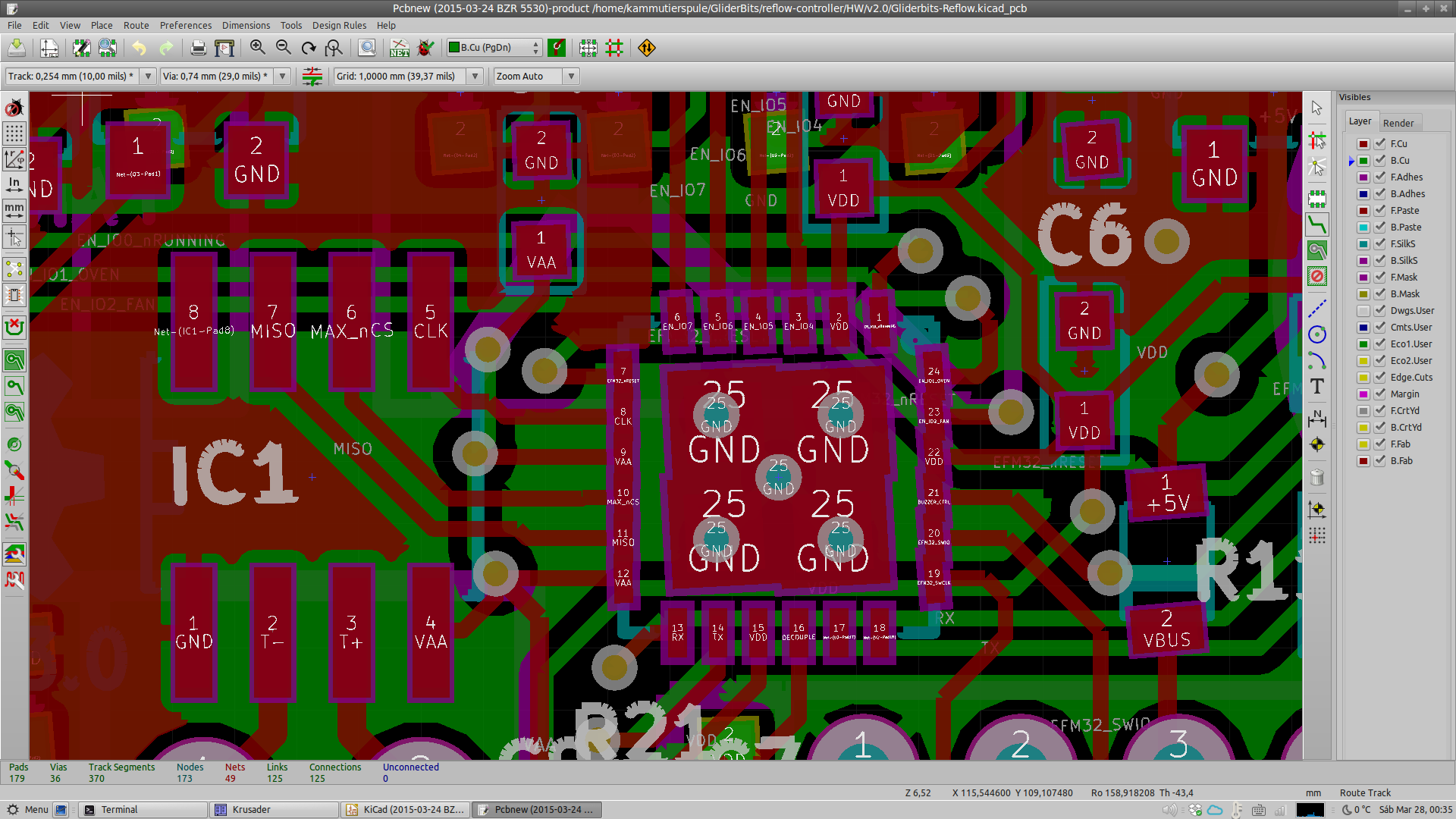Click the Zoom In magnifier icon

tap(258, 48)
